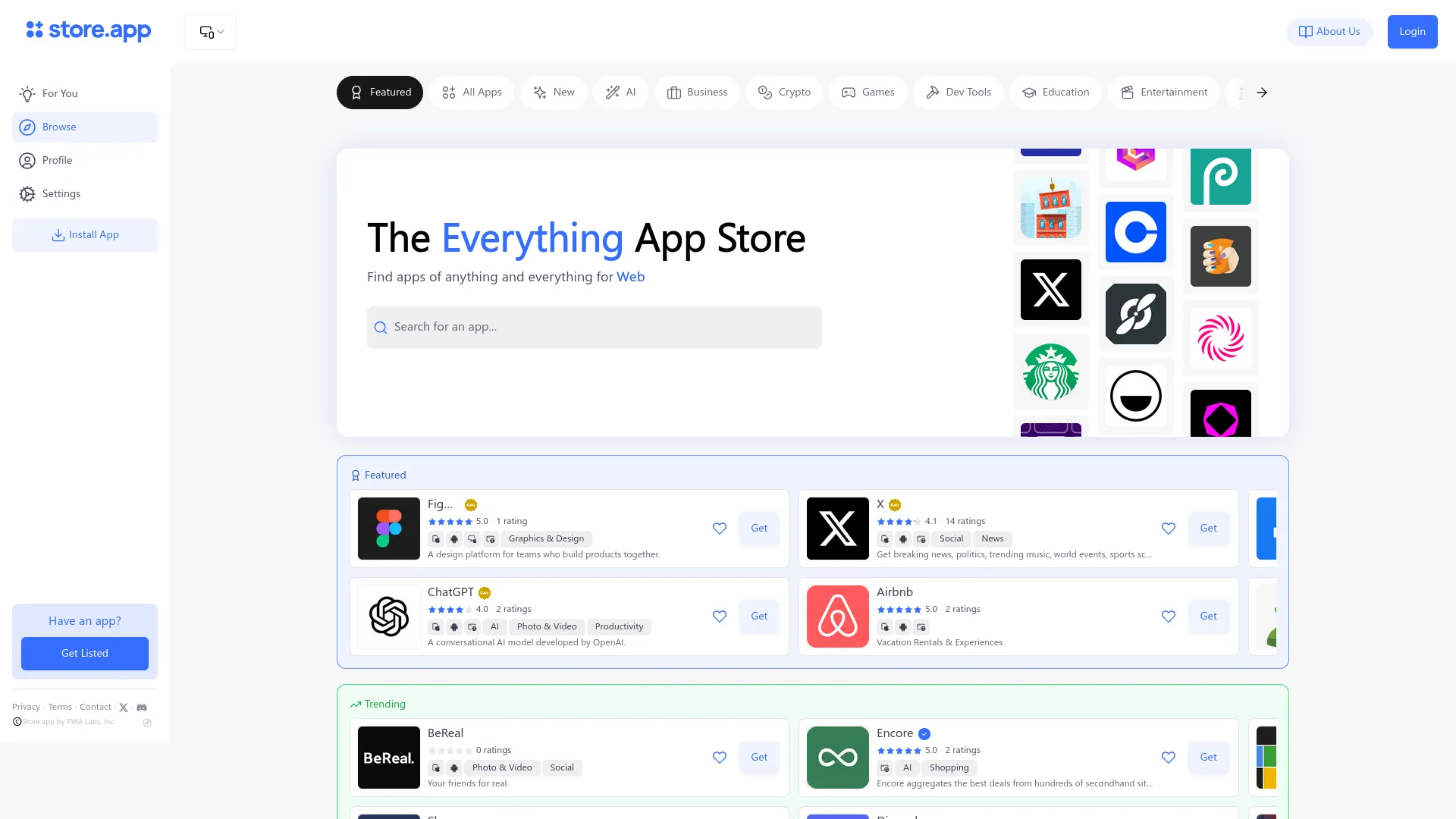The height and width of the screenshot is (819, 1456).
Task: Get the Figma app
Action: tap(759, 529)
